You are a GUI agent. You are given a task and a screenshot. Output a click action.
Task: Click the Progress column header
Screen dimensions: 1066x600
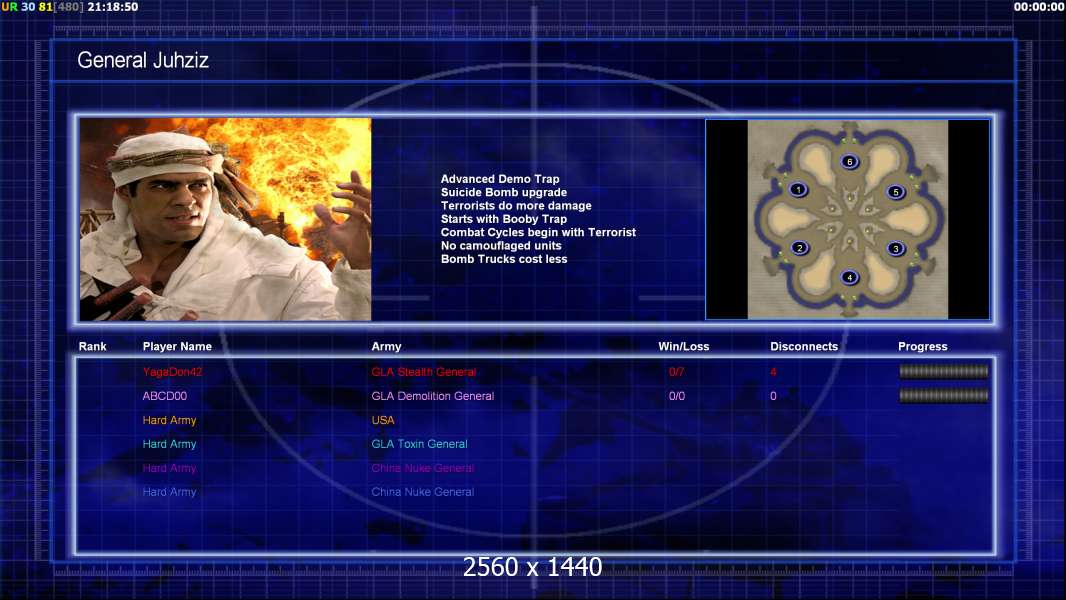(x=923, y=346)
